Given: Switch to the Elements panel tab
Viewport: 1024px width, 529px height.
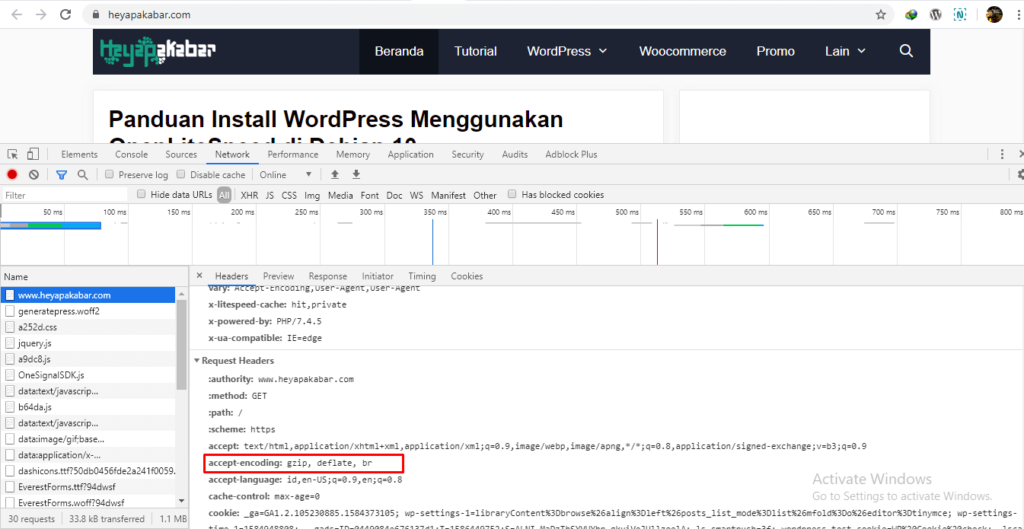Looking at the screenshot, I should (x=79, y=155).
